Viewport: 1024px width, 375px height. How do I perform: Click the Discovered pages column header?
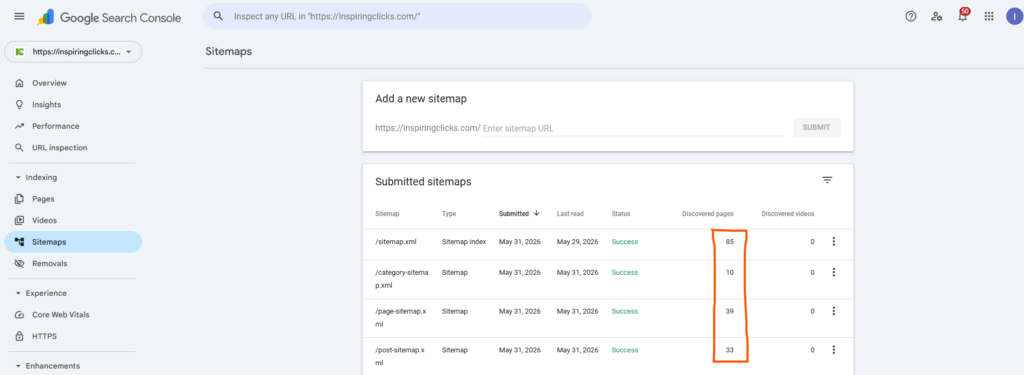pyautogui.click(x=708, y=214)
